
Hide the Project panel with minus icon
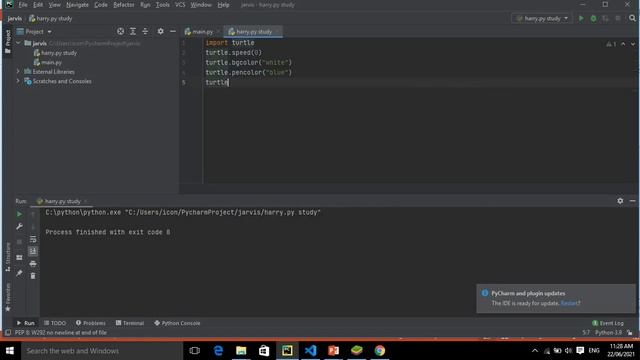[x=173, y=31]
